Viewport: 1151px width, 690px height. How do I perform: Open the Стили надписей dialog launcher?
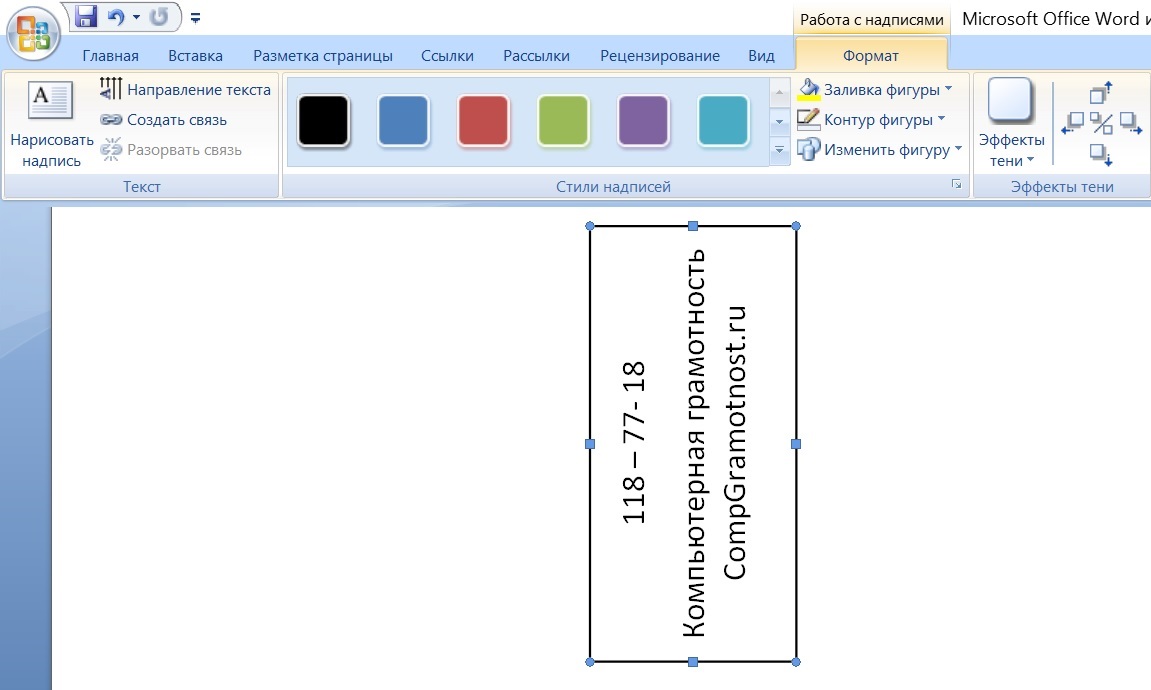click(956, 184)
